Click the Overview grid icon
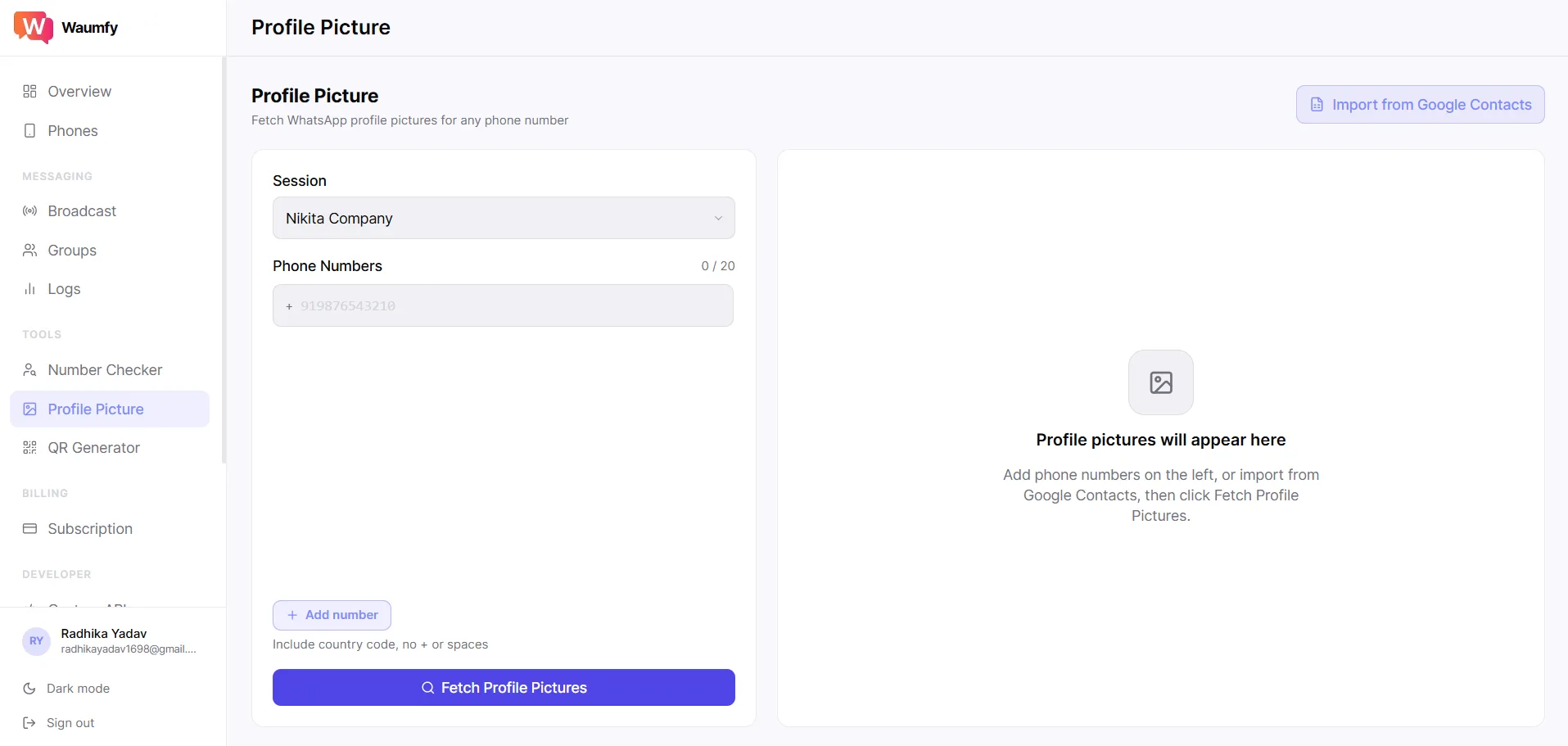 [x=30, y=92]
